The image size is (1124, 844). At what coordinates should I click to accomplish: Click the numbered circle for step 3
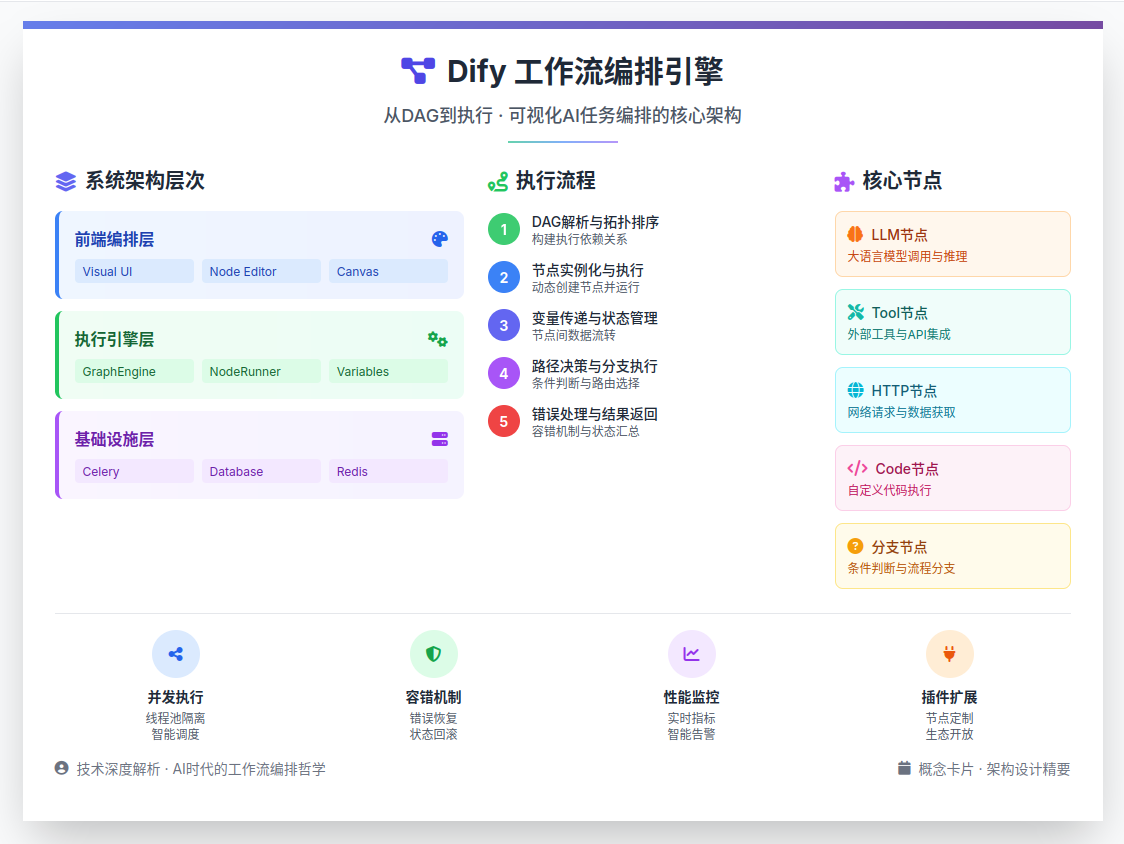pos(504,324)
